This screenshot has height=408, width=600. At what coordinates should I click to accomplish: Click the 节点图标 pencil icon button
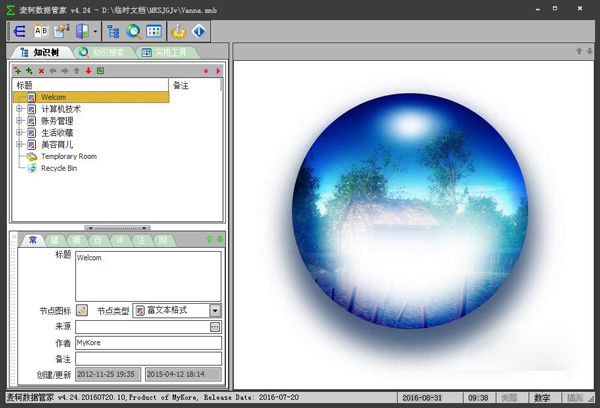click(82, 310)
